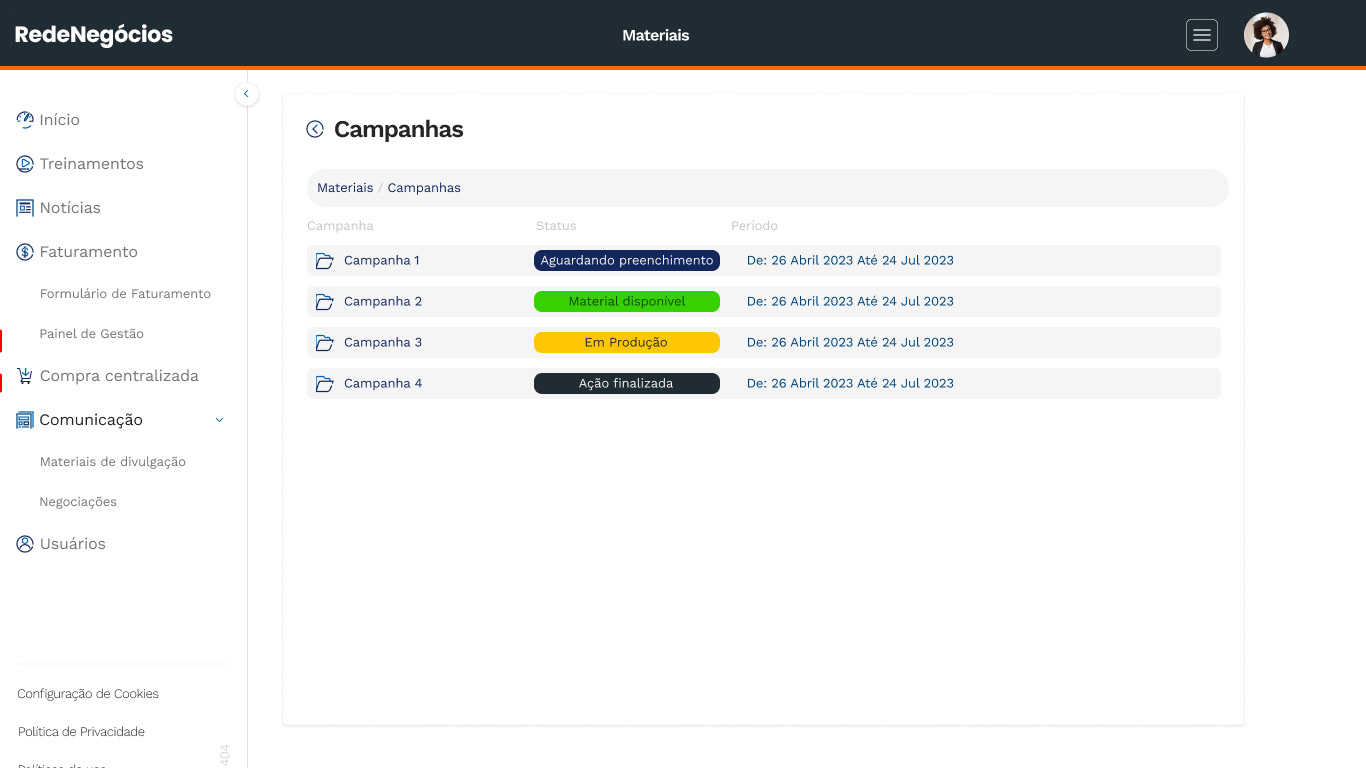
Task: Open the hamburger menu in header
Action: 1201,35
